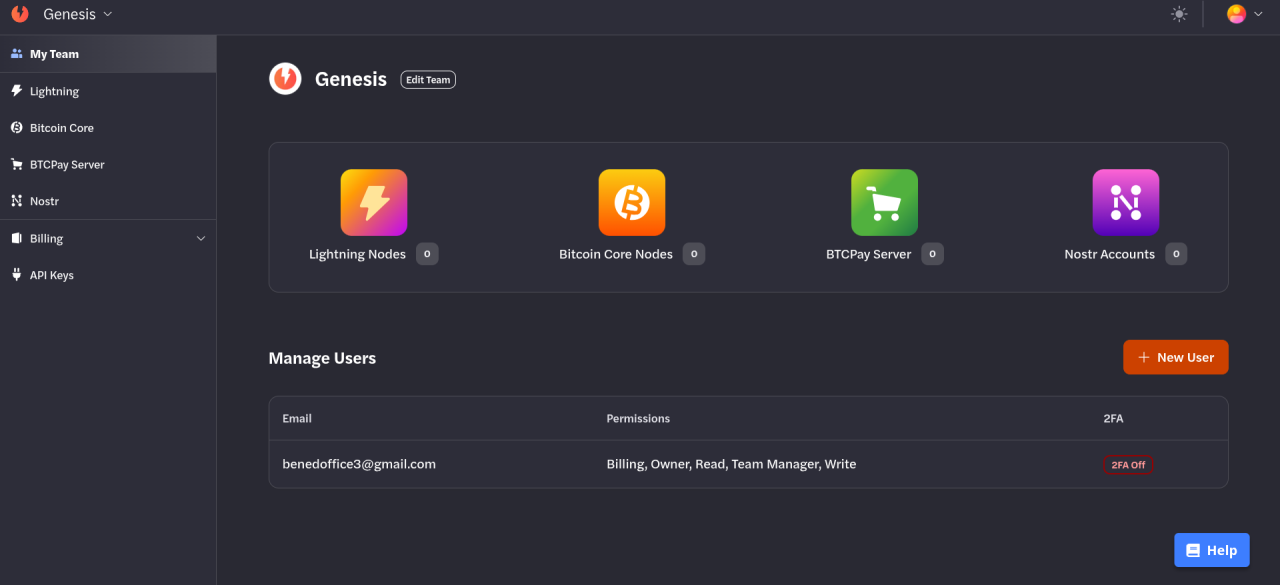Image resolution: width=1280 pixels, height=585 pixels.
Task: Open the BTCPay Server cart tile icon
Action: (x=884, y=202)
